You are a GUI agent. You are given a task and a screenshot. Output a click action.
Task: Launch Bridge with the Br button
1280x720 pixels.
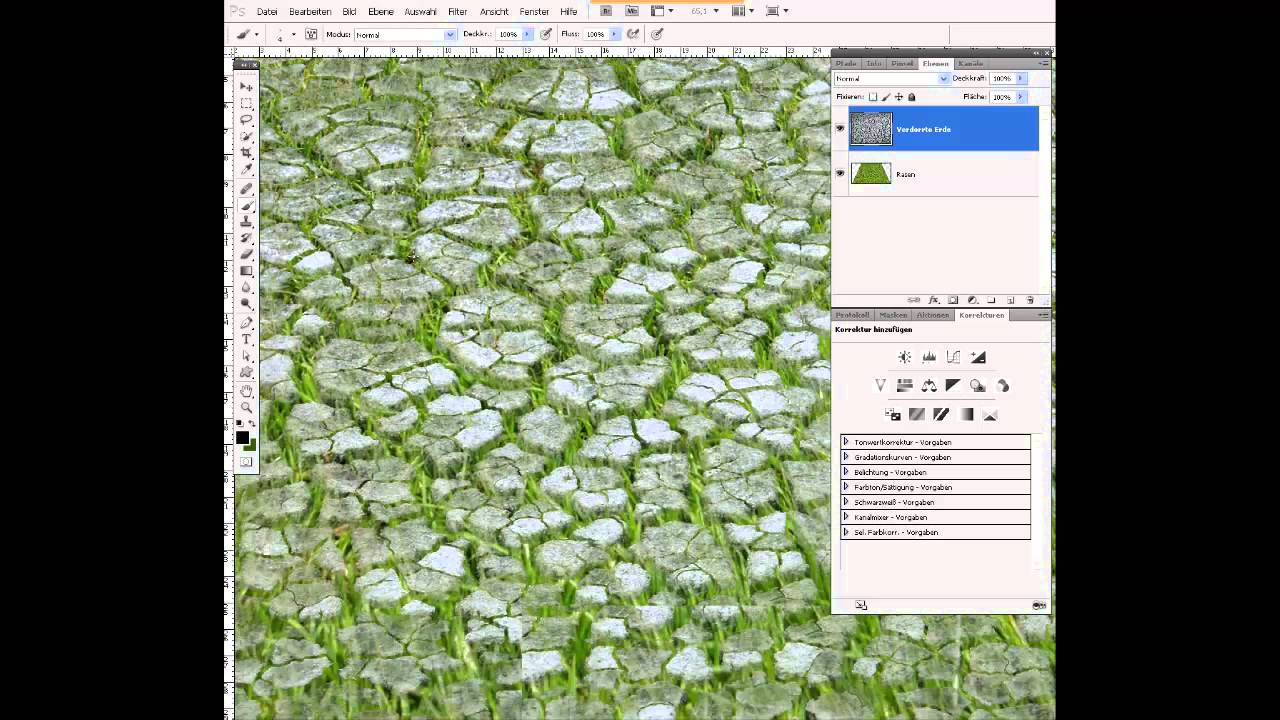pos(606,11)
